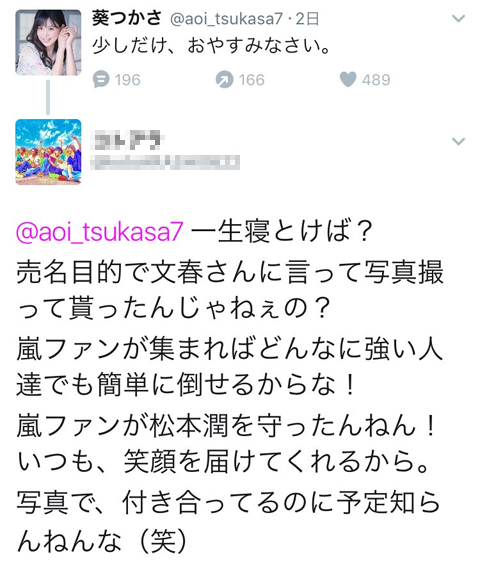Click the reply count 196

[x=128, y=80]
